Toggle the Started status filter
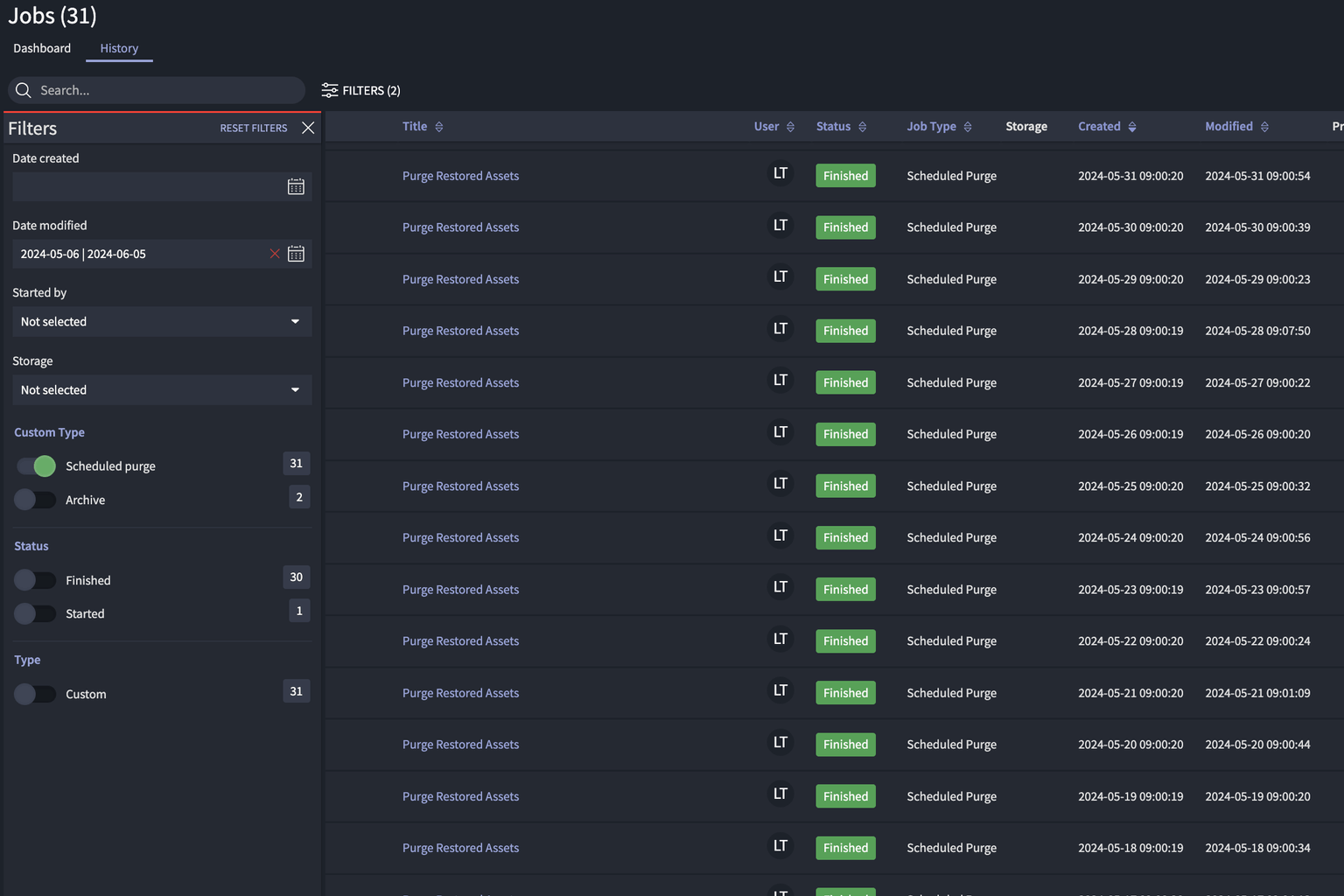1344x896 pixels. tap(35, 613)
